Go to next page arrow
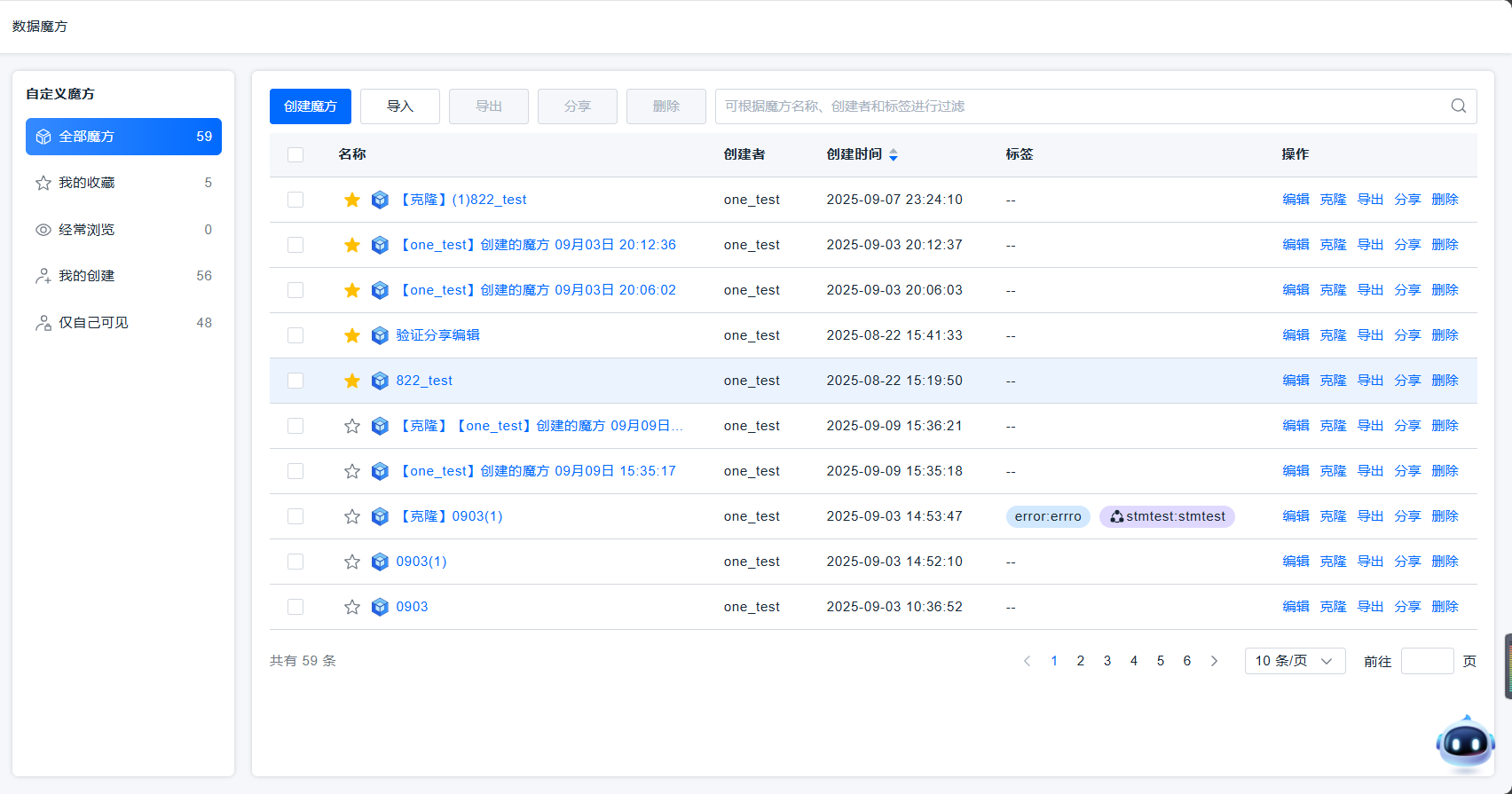This screenshot has height=794, width=1512. pyautogui.click(x=1214, y=661)
